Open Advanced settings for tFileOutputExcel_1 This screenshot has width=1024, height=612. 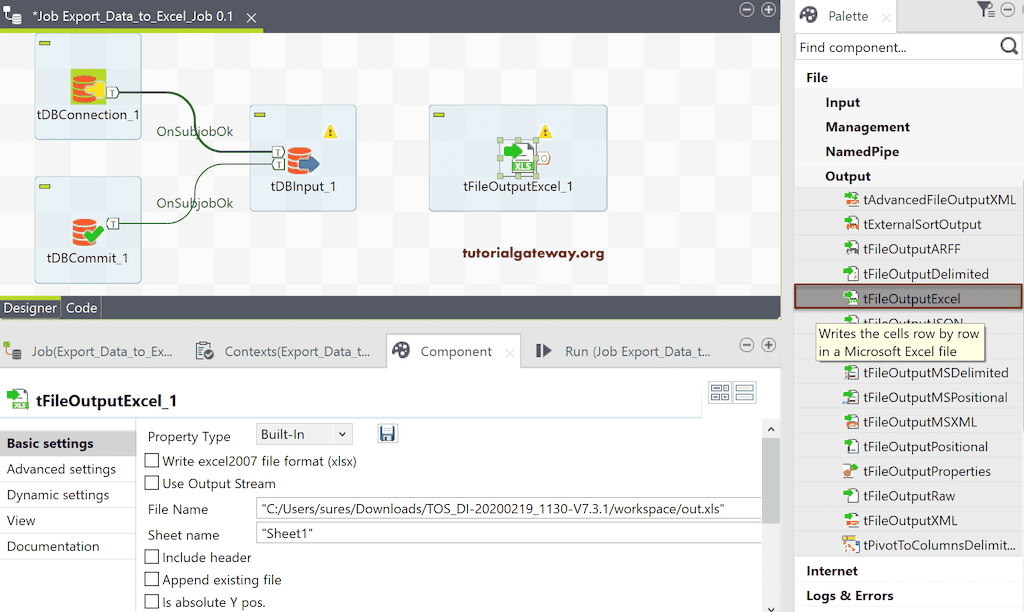tap(62, 468)
